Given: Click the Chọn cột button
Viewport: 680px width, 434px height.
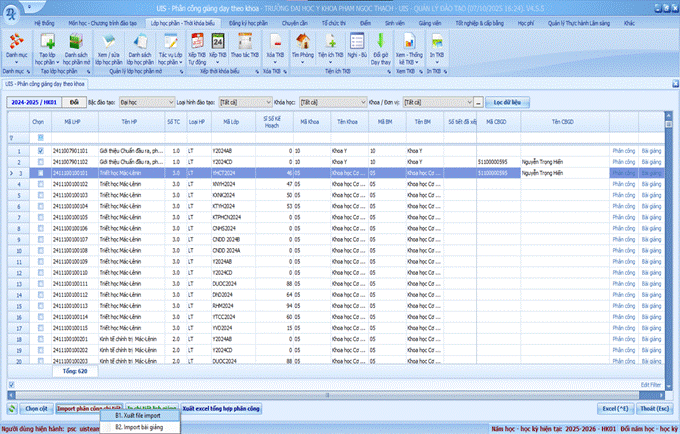Looking at the screenshot, I should tap(36, 409).
